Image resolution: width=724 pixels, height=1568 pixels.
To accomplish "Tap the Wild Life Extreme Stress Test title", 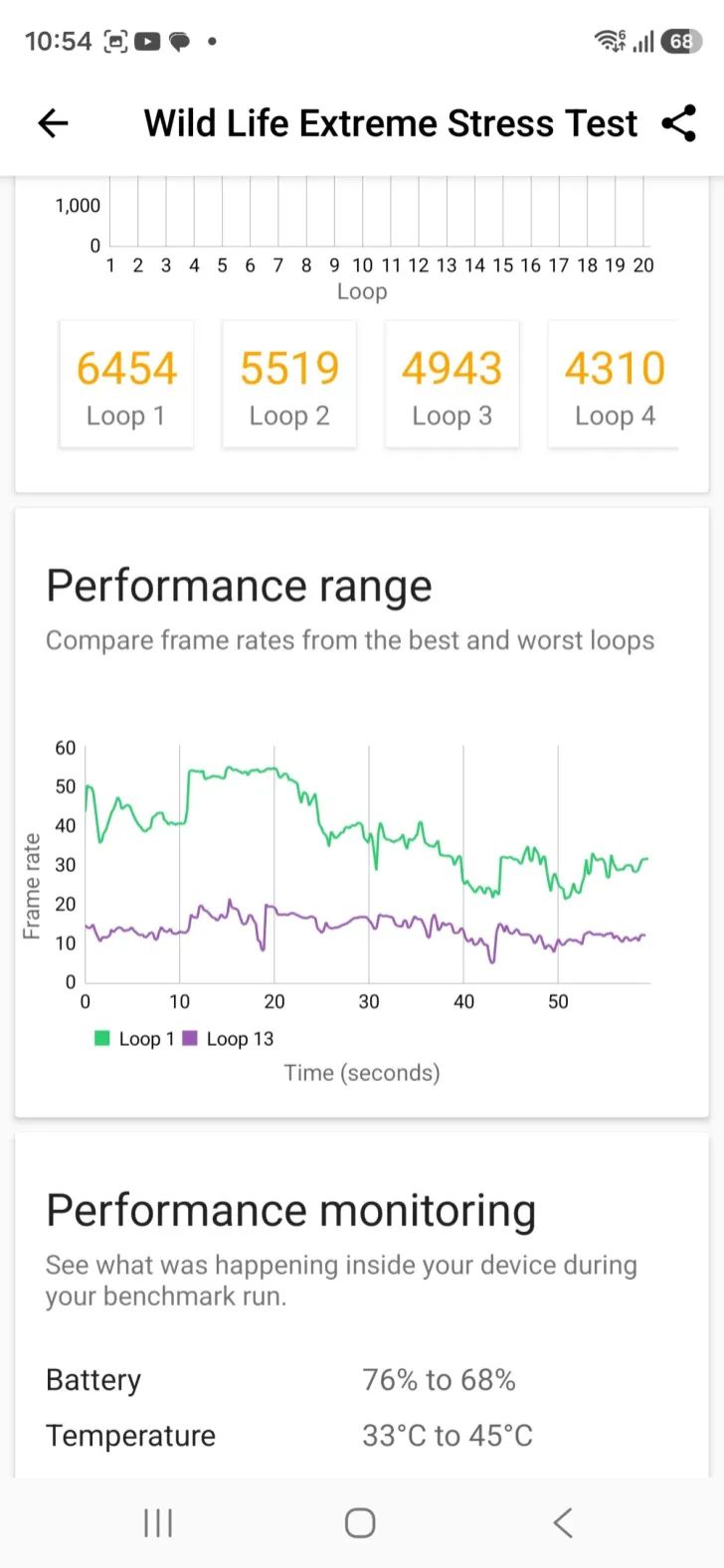I will 390,123.
